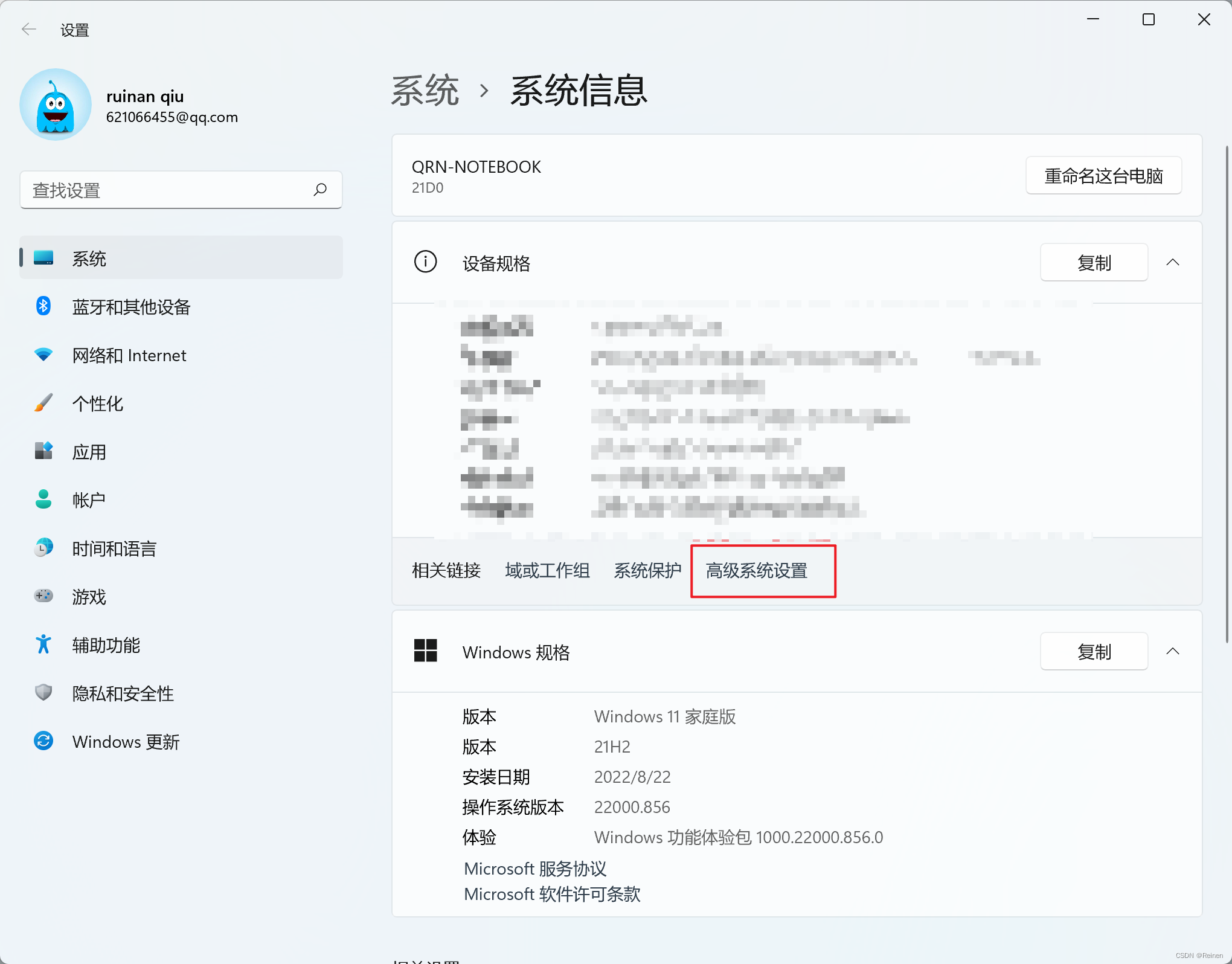Click the System breadcrumb link
Image resolution: width=1232 pixels, height=964 pixels.
point(425,91)
